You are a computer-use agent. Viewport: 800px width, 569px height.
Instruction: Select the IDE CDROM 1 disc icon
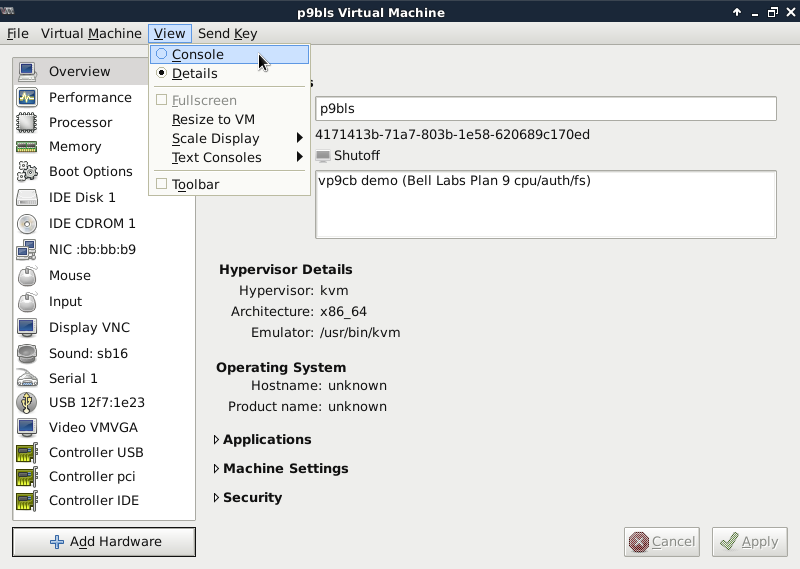click(x=27, y=223)
